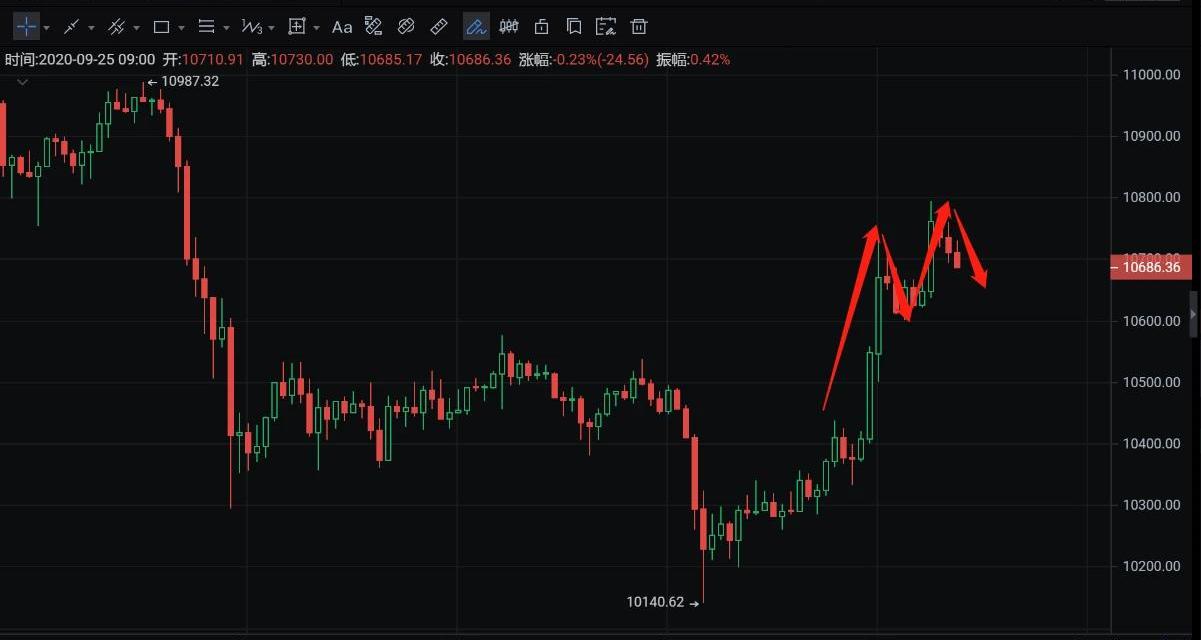Select the crosshair cursor tool
The width and height of the screenshot is (1201, 640).
tap(26, 26)
